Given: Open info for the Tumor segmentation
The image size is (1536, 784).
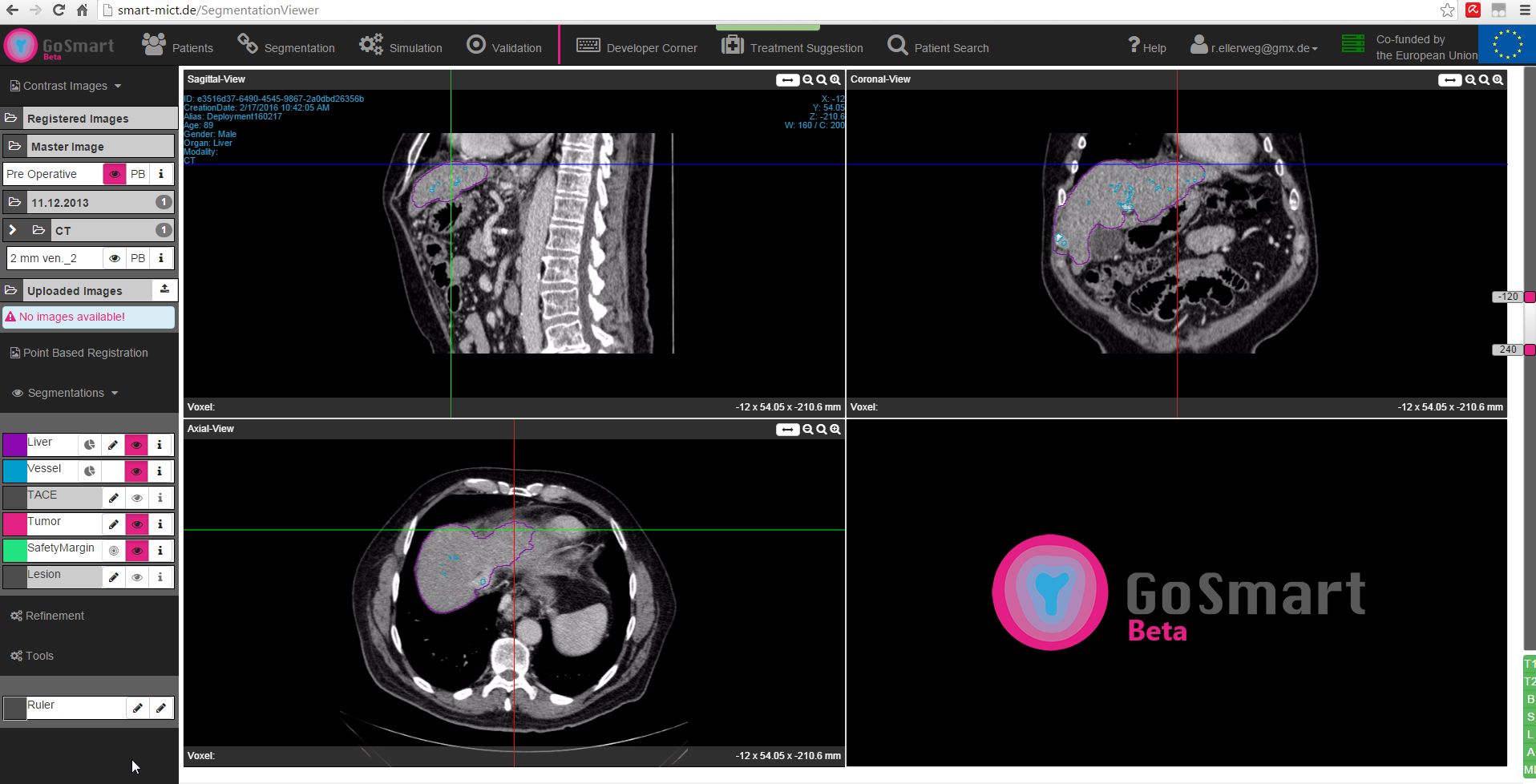Looking at the screenshot, I should point(160,524).
